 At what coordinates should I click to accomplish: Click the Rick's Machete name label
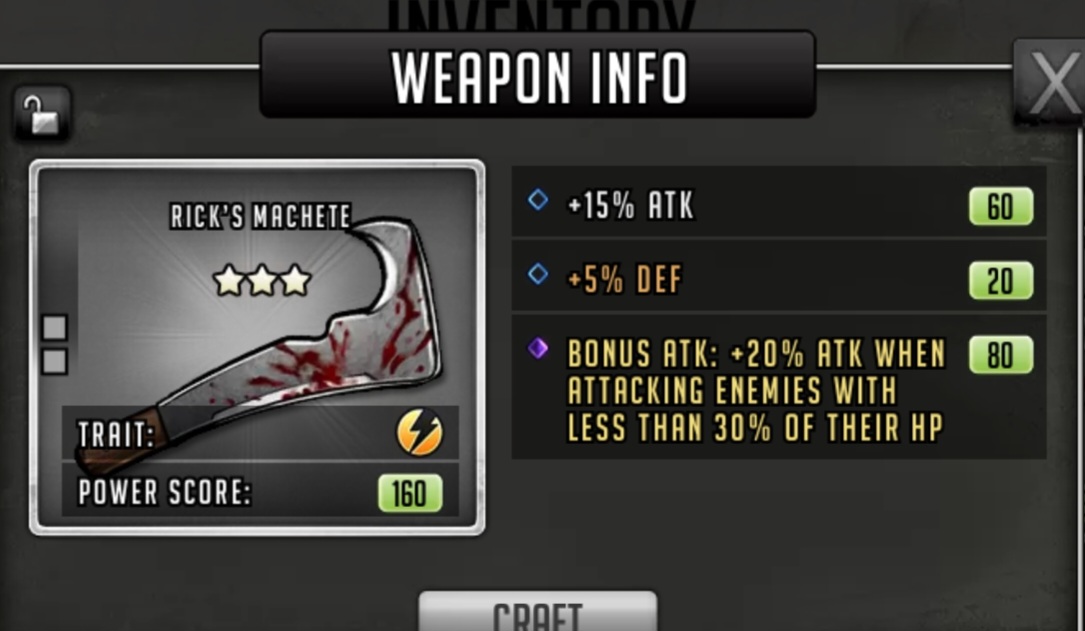point(261,217)
